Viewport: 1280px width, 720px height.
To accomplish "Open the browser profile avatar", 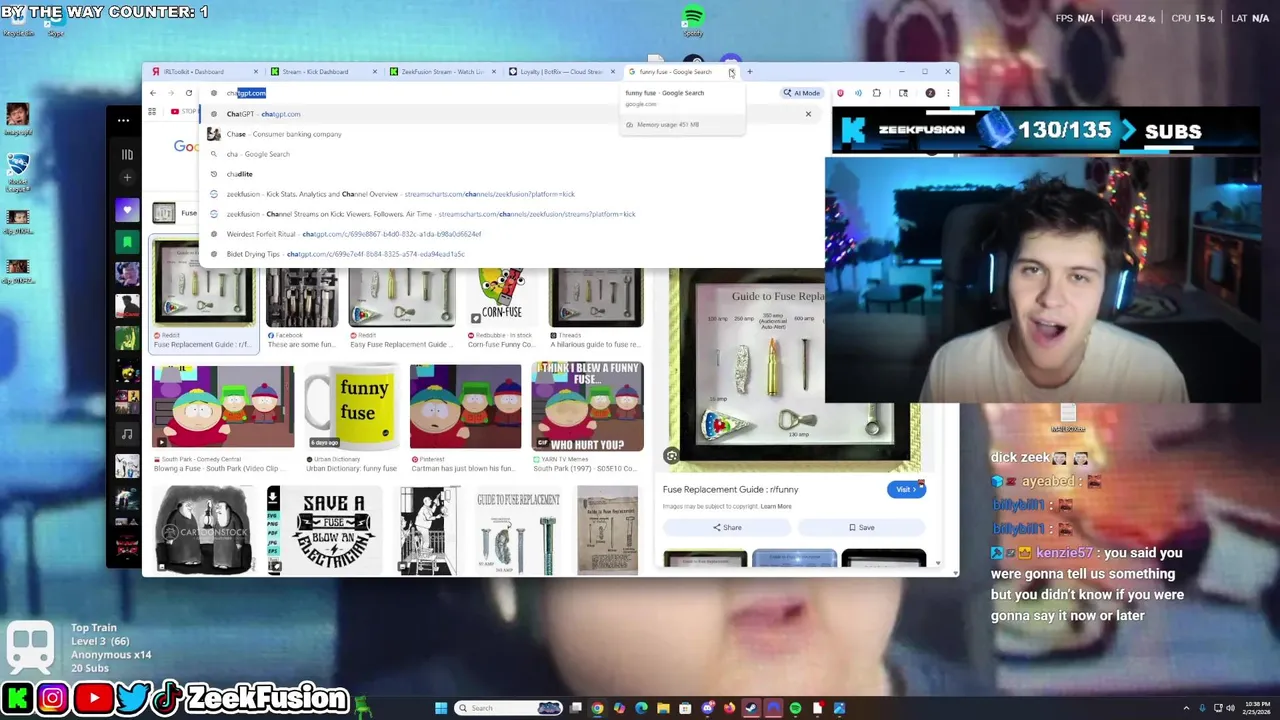I will pos(930,93).
